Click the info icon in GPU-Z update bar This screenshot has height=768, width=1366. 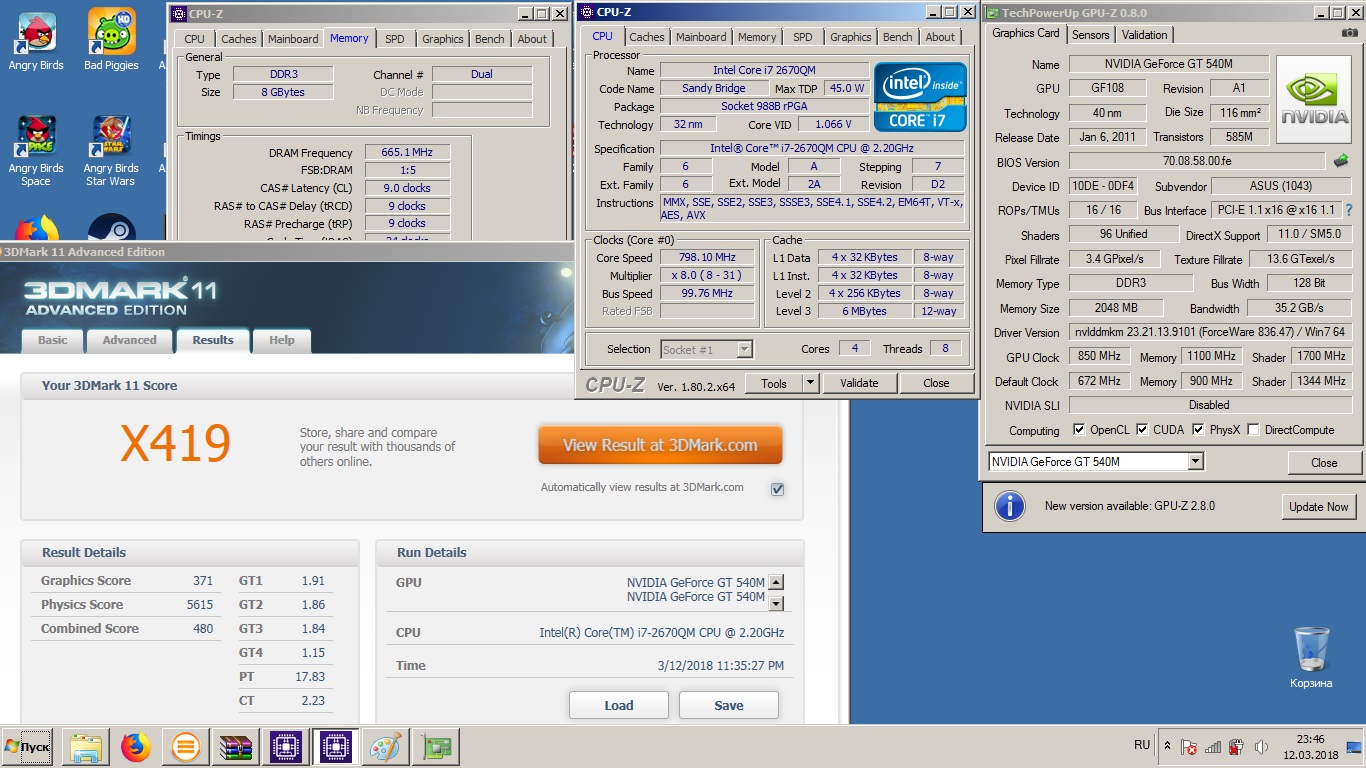pos(1010,505)
